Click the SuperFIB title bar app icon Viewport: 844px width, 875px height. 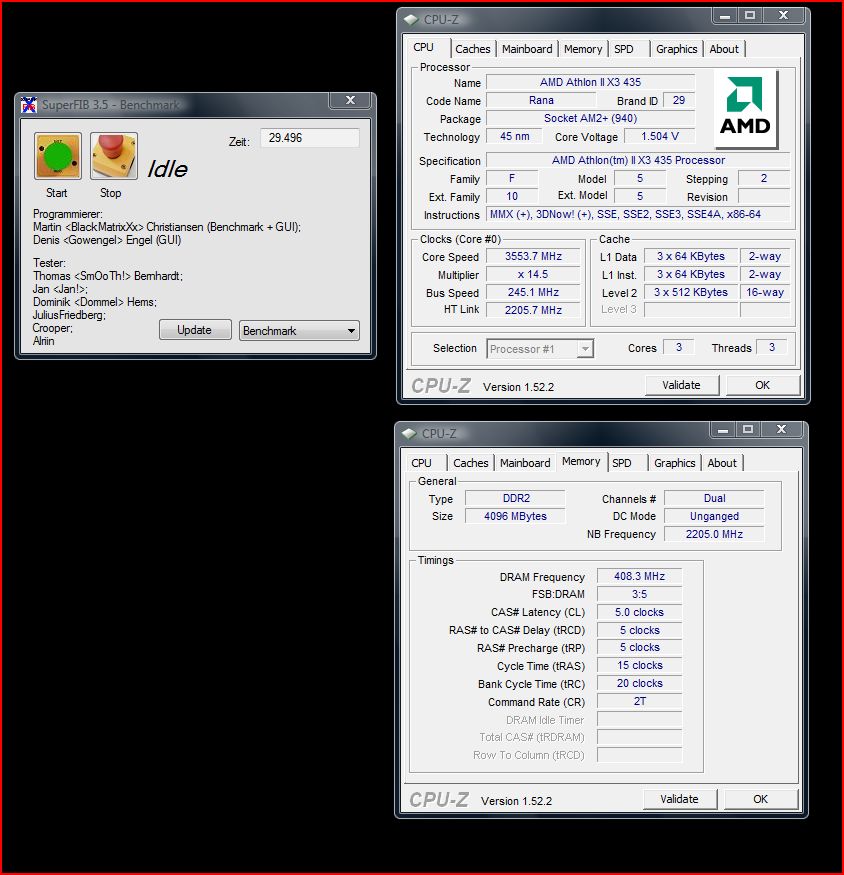point(28,104)
